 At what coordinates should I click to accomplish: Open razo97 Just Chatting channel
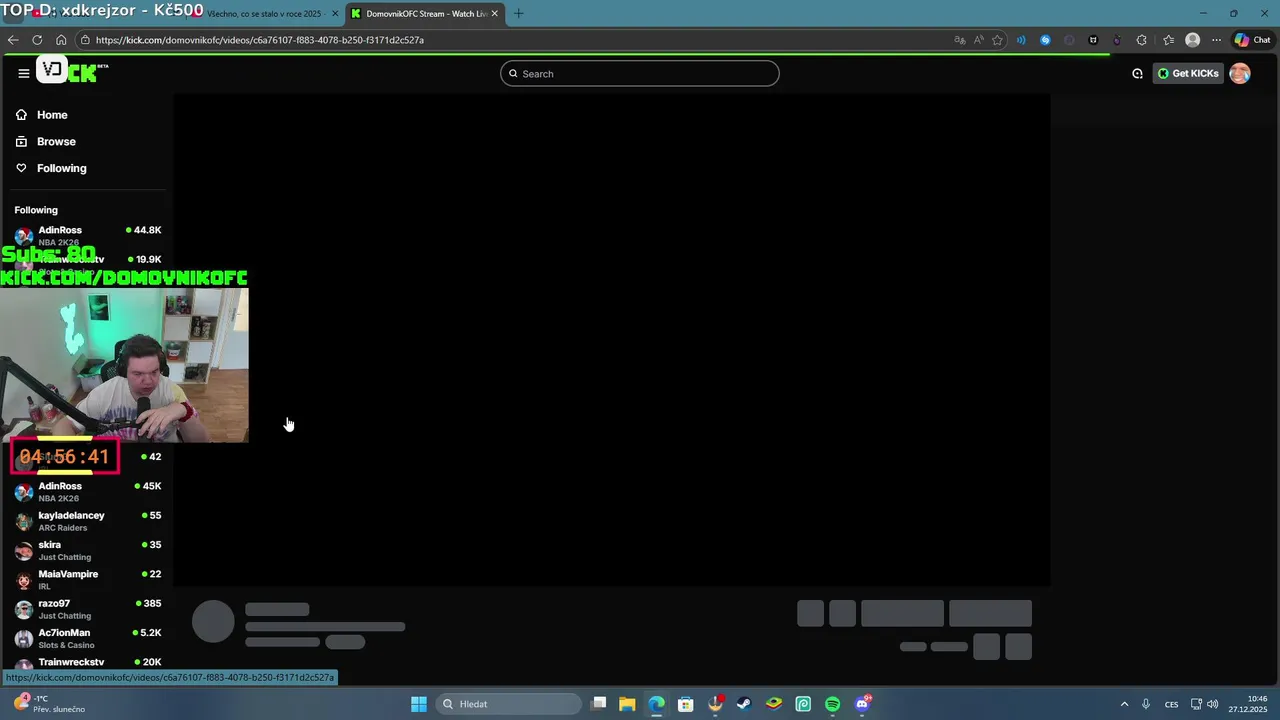[x=88, y=609]
